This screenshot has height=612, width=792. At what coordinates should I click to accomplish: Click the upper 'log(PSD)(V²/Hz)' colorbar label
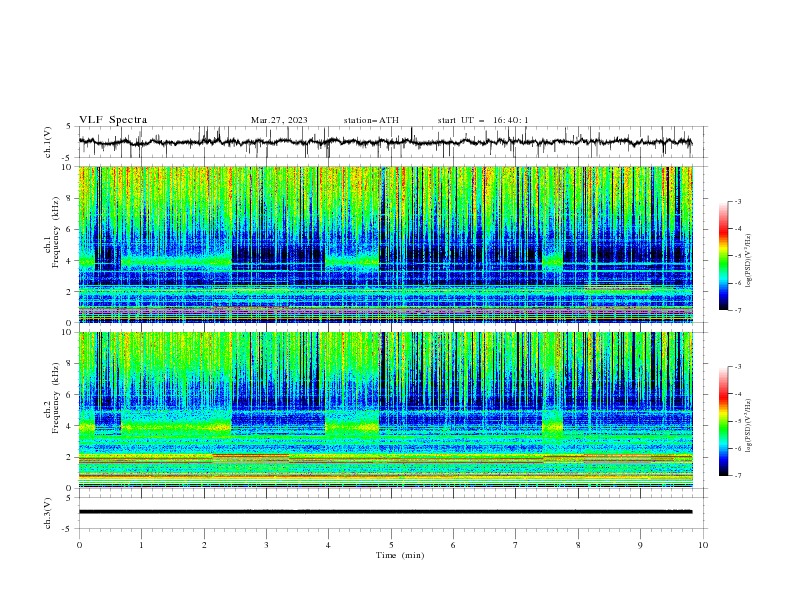click(x=749, y=261)
